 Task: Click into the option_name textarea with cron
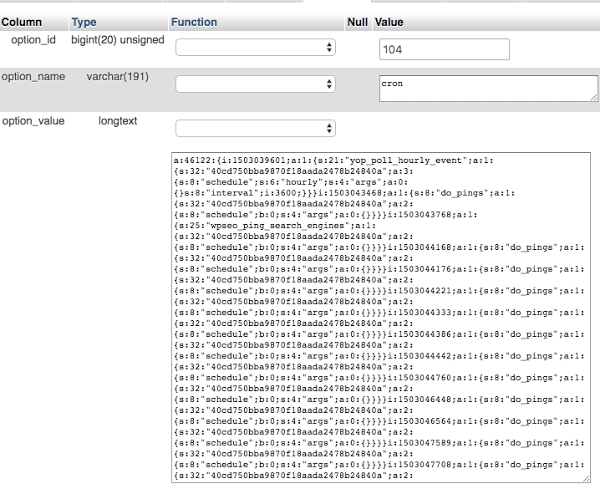pyautogui.click(x=487, y=88)
